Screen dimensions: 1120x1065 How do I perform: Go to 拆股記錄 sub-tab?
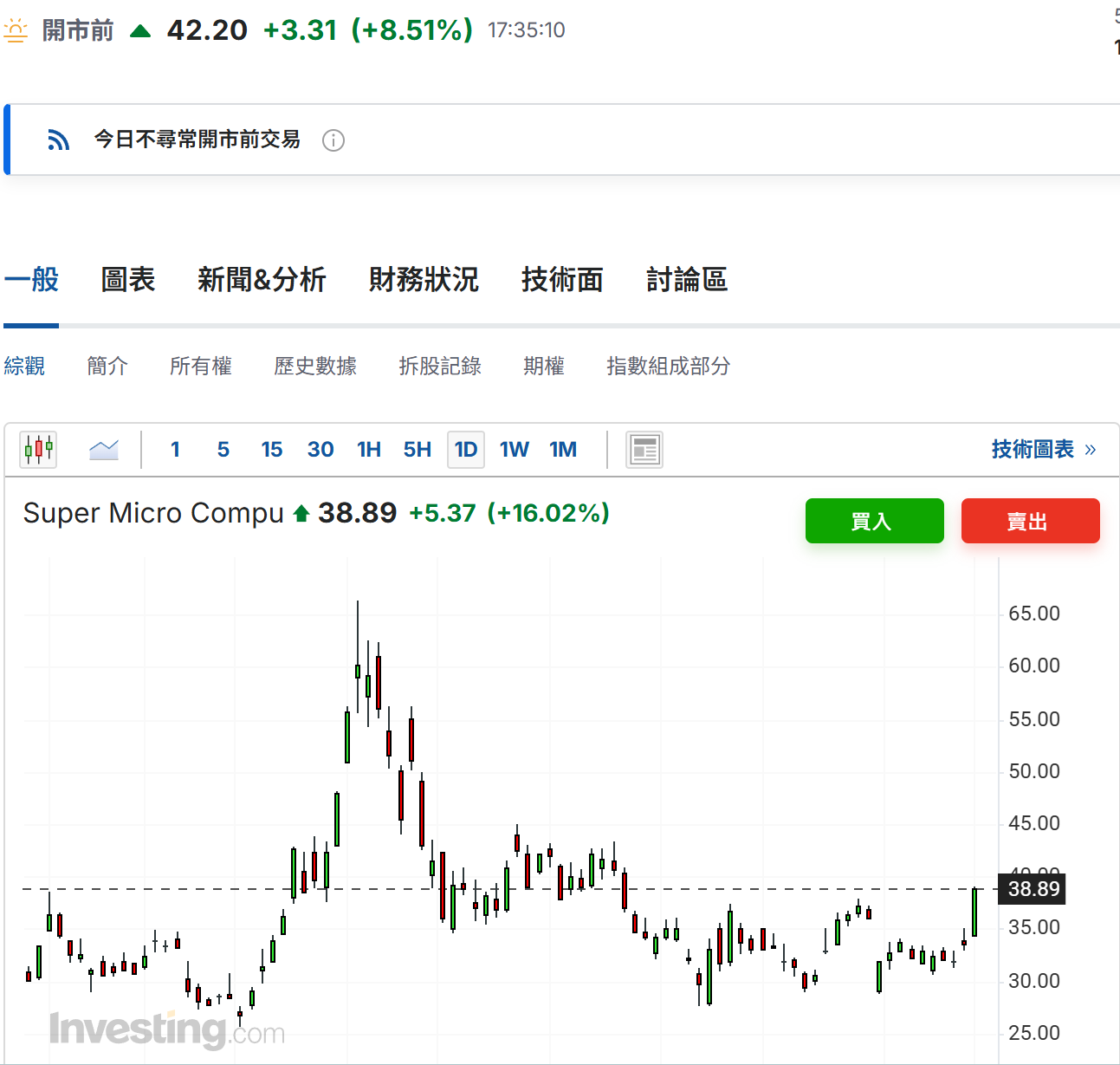coord(440,367)
